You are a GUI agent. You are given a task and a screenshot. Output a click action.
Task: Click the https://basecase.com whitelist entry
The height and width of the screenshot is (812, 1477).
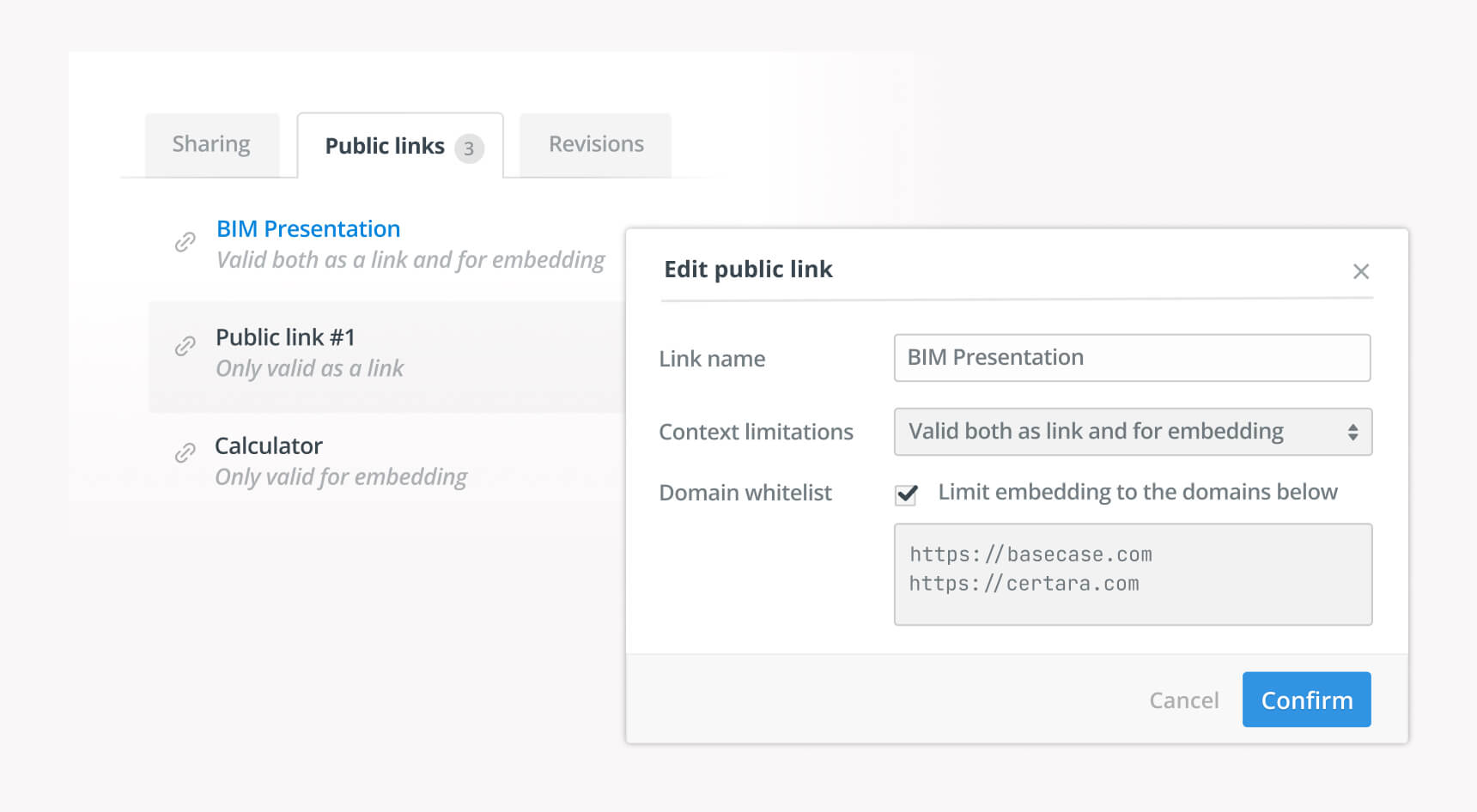[1030, 554]
